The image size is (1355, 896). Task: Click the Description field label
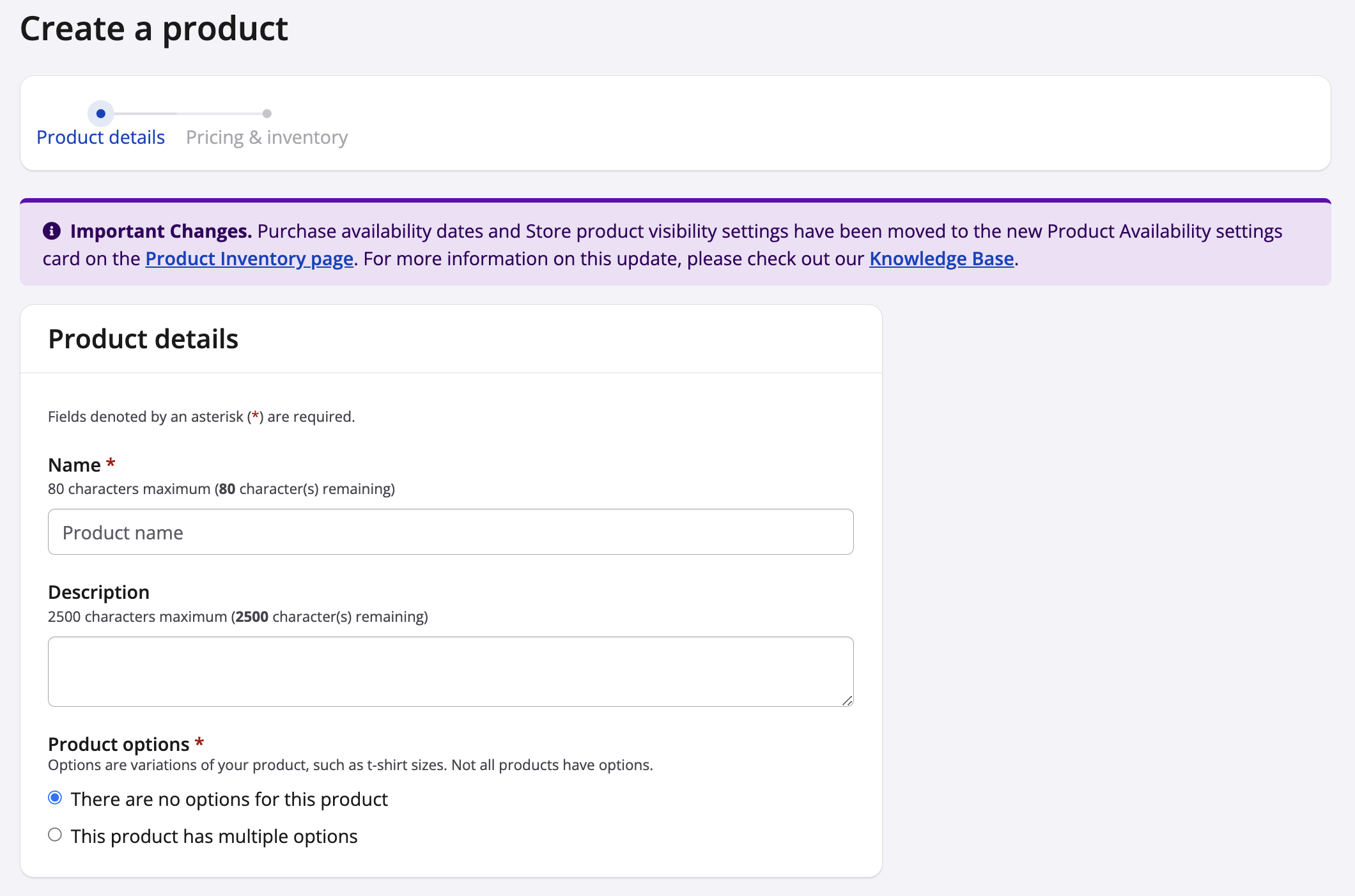tap(98, 592)
